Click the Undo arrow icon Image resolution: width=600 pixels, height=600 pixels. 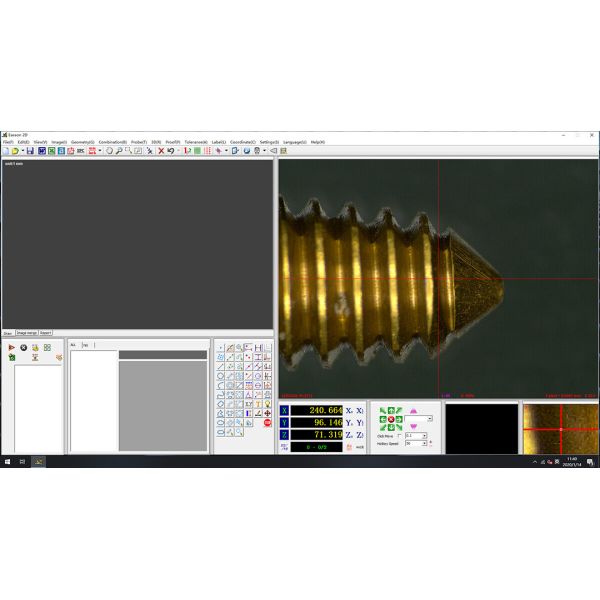pos(170,151)
